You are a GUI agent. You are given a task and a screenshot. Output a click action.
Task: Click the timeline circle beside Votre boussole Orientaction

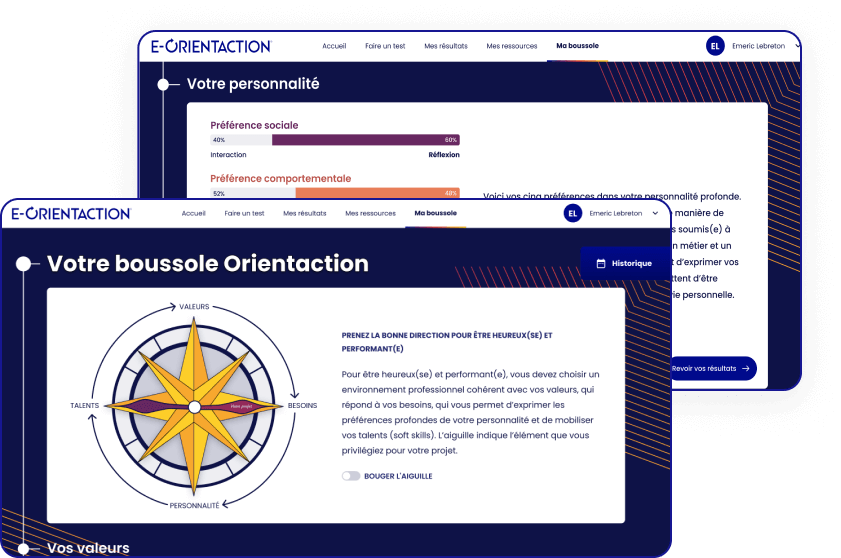tap(22, 264)
